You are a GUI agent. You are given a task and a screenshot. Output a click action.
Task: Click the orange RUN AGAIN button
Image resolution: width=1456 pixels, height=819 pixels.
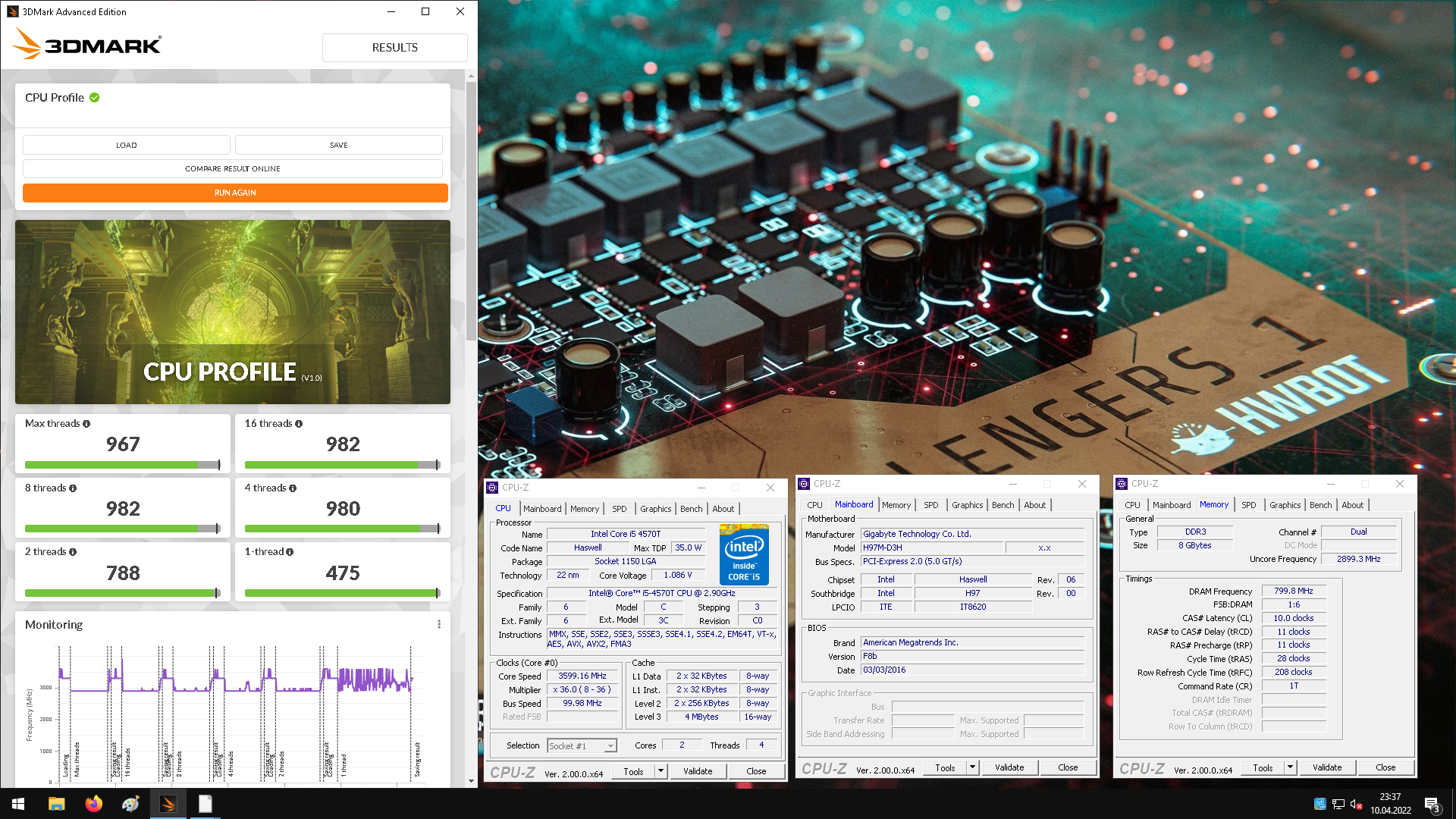pos(235,193)
